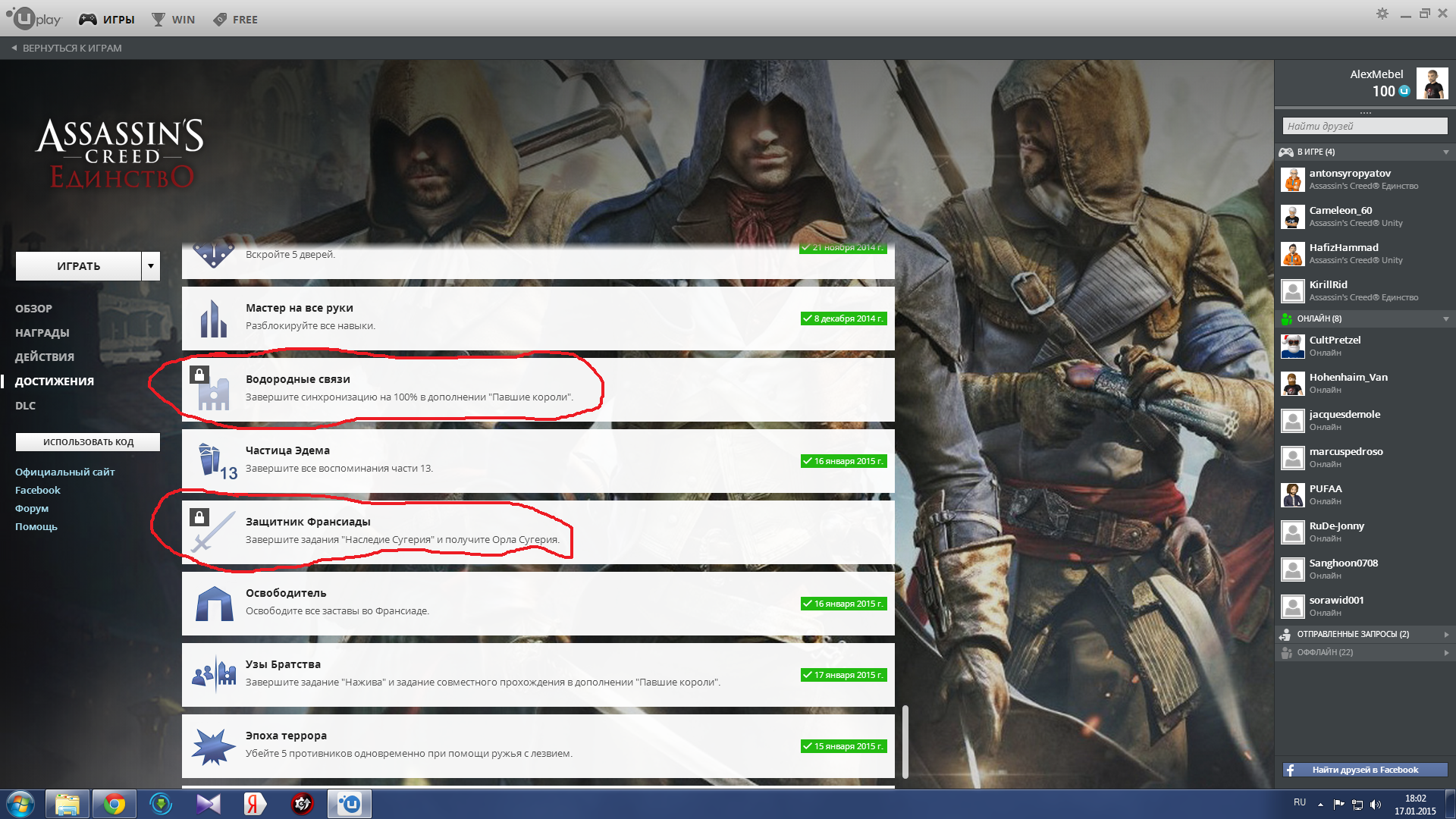This screenshot has height=819, width=1456.
Task: Collapse the 'В ИГРЕ (4)' friends group
Action: pyautogui.click(x=1445, y=152)
